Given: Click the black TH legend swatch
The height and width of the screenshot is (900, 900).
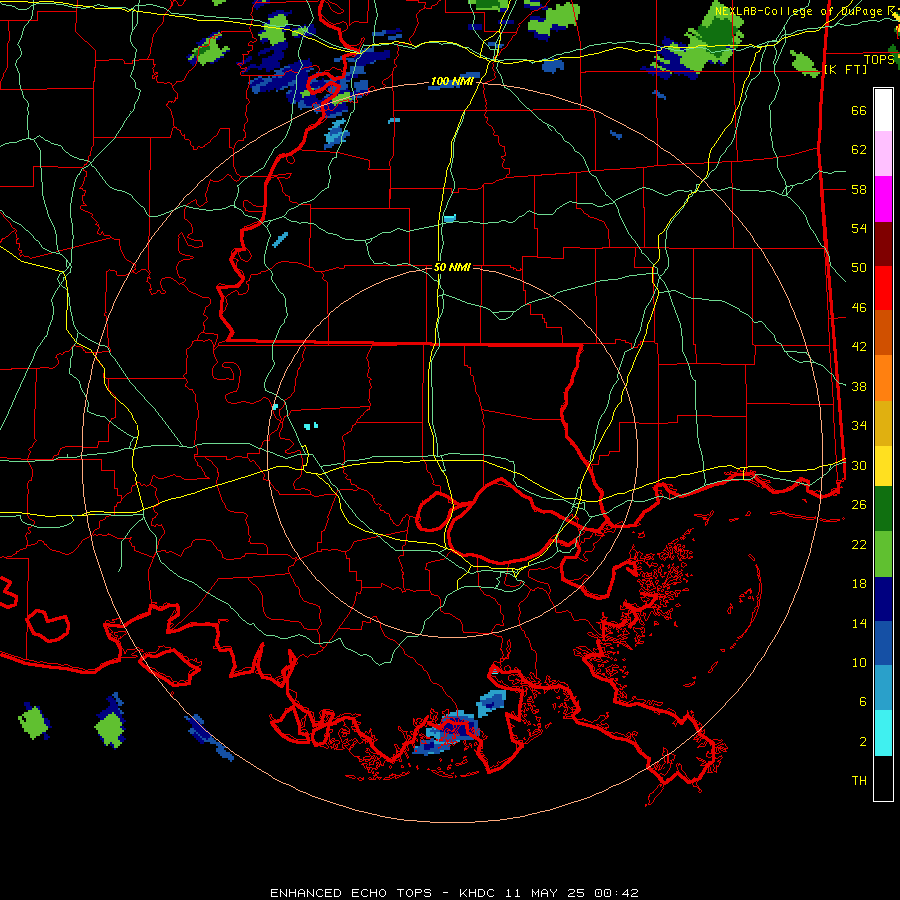Looking at the screenshot, I should 883,778.
